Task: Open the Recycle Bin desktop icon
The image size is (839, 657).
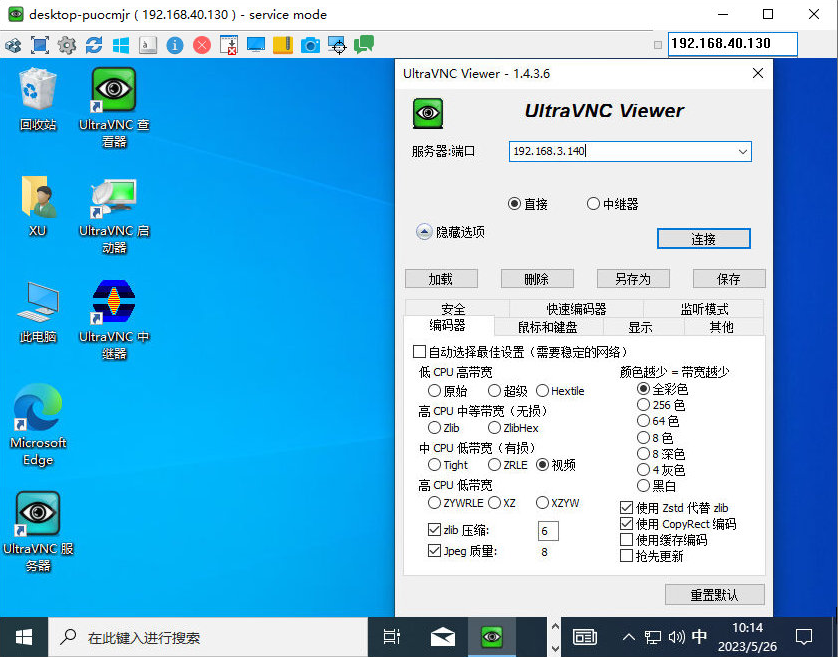Action: click(37, 100)
